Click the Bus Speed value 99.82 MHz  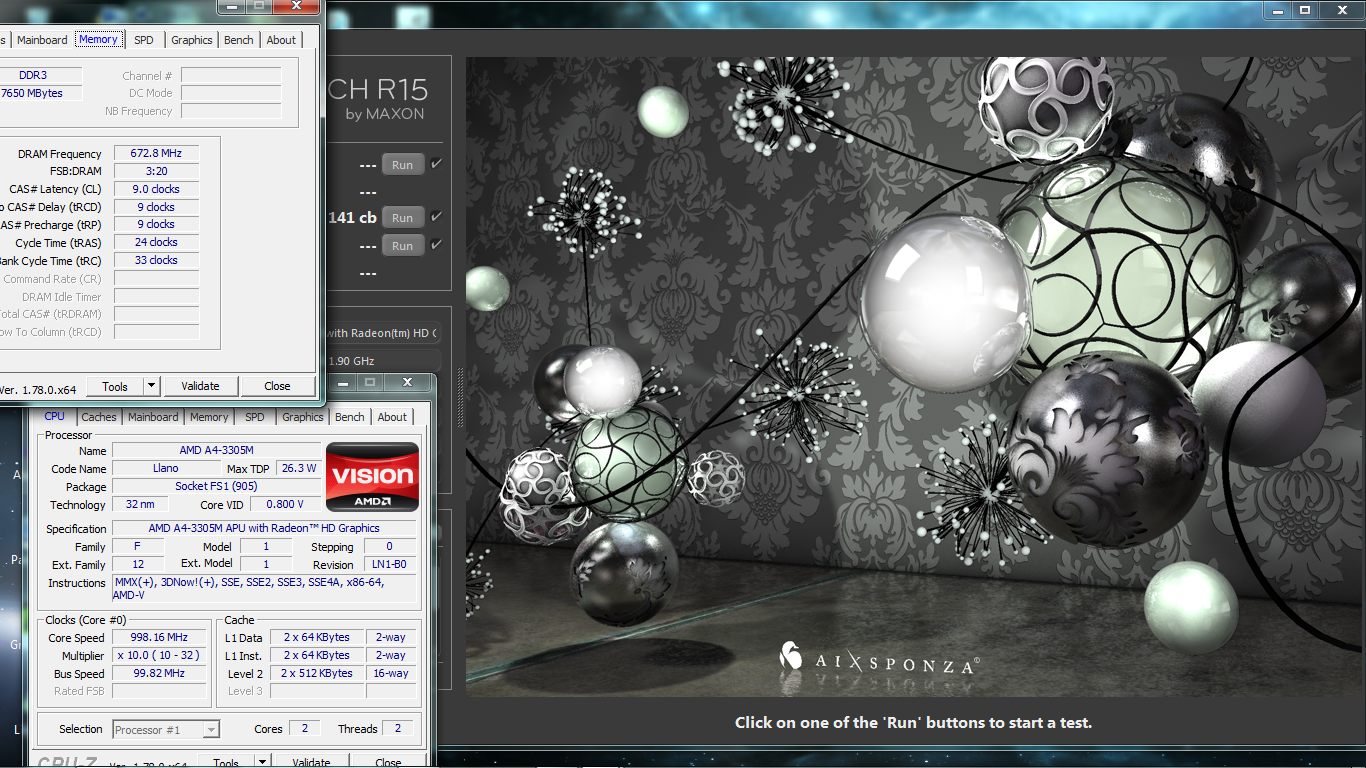(x=160, y=673)
